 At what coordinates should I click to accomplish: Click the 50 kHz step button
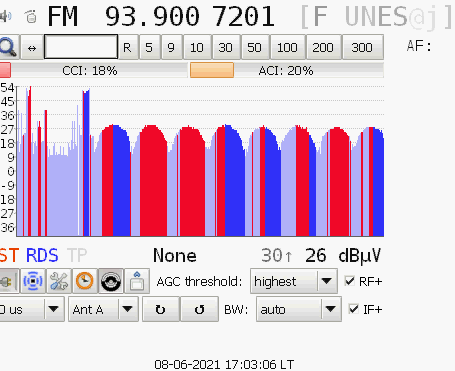(254, 48)
